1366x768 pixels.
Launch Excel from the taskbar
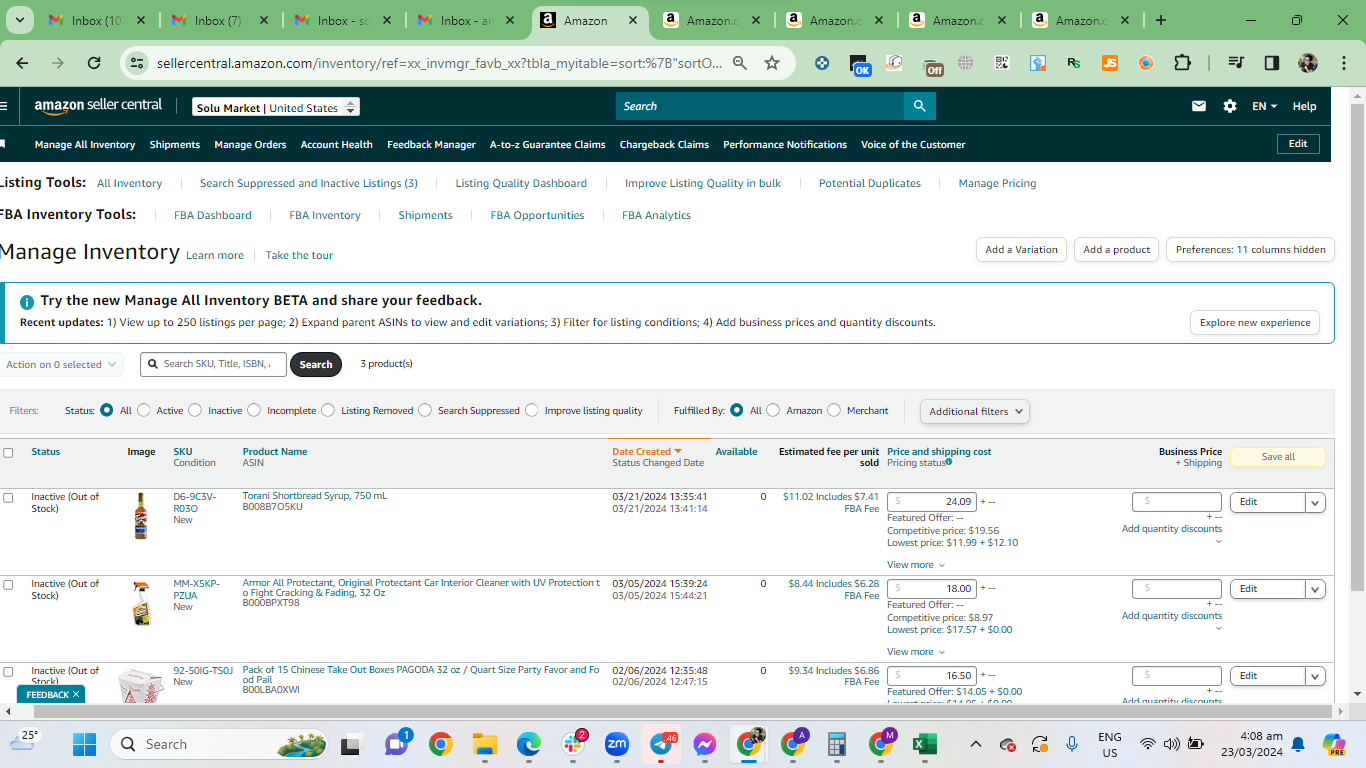tap(924, 744)
